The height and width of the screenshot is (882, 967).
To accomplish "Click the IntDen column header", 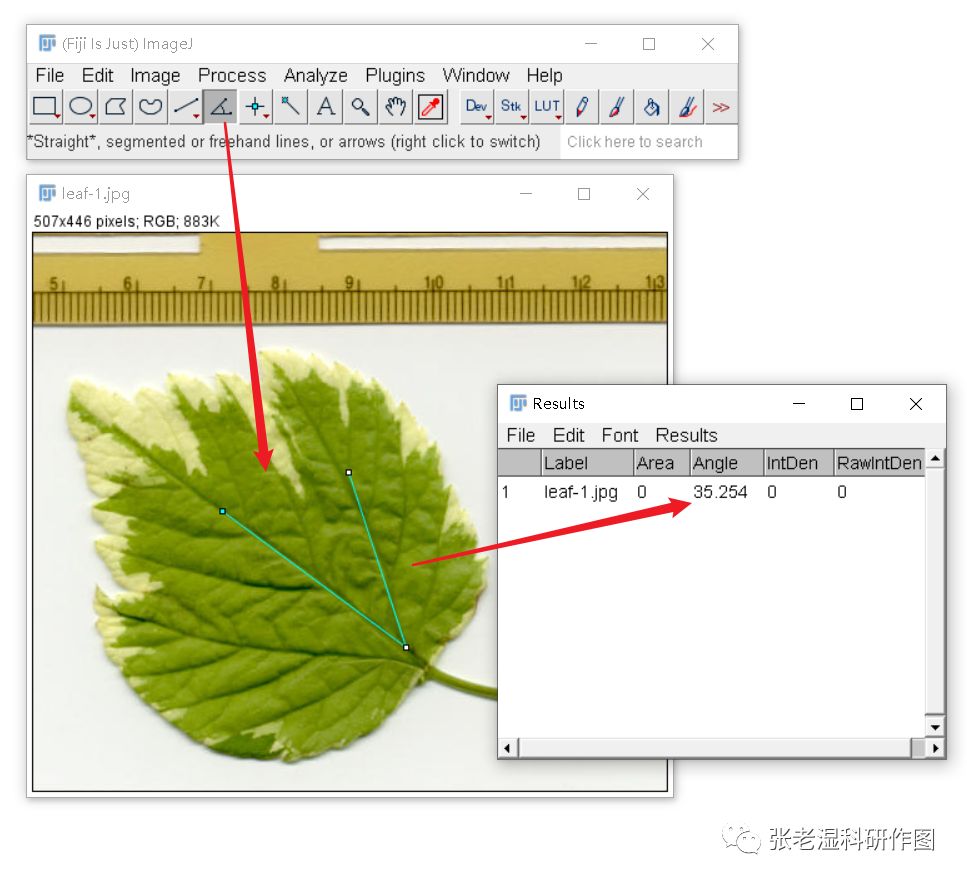I will click(x=798, y=463).
